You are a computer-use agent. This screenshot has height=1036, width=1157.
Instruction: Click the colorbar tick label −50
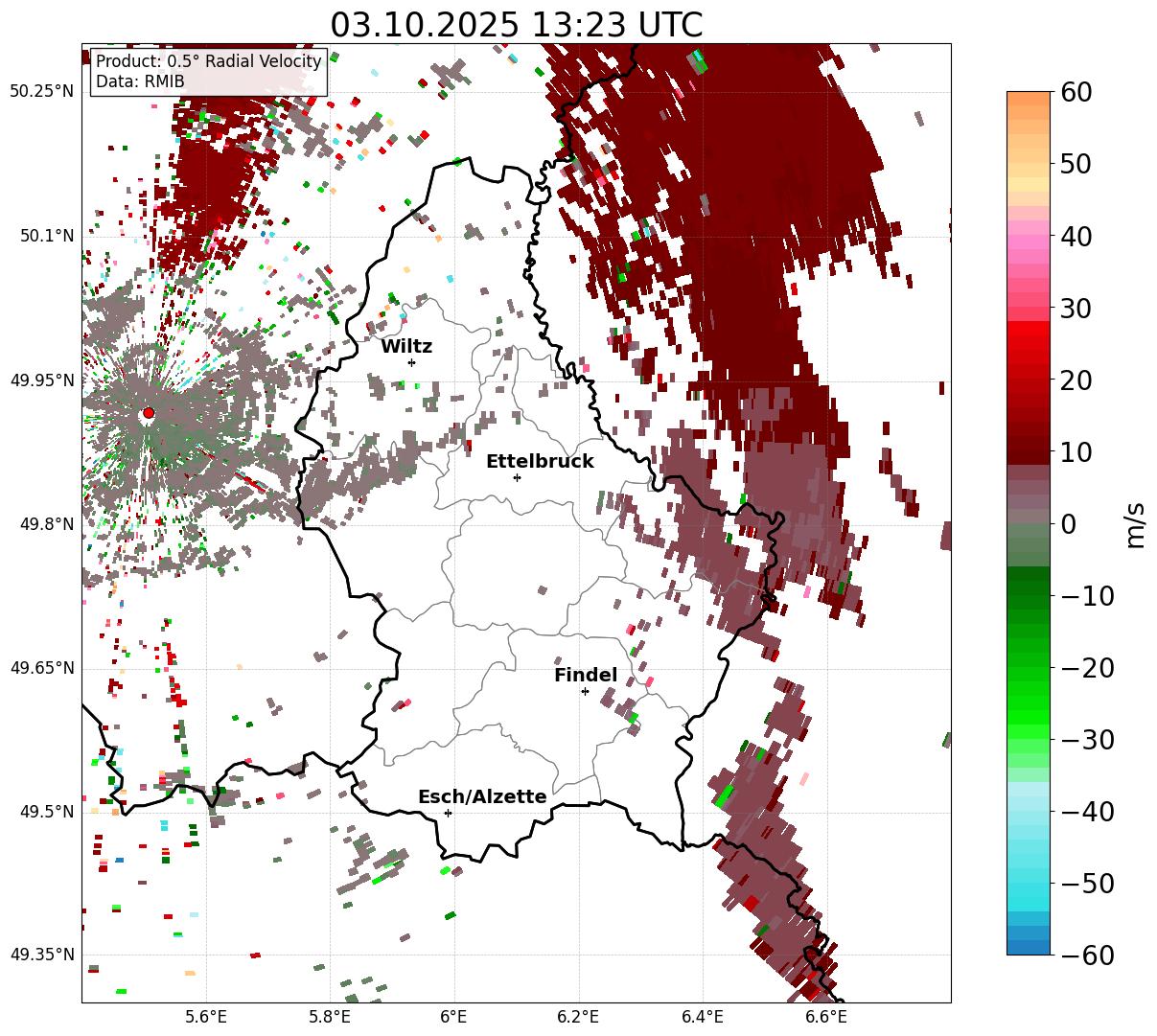point(1088,883)
